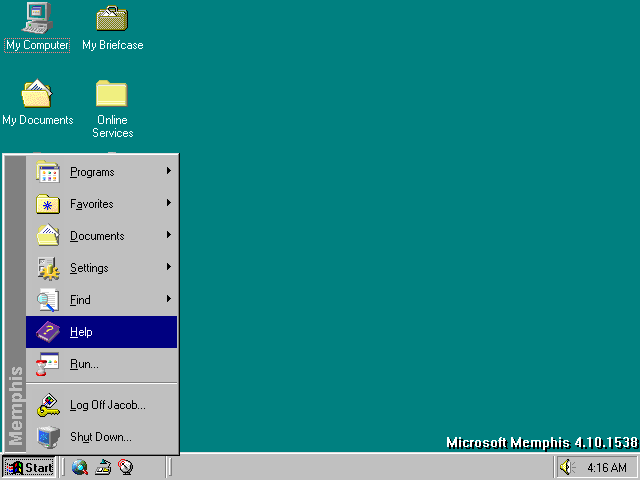Click the 4:16 AM taskbar clock
Image resolution: width=640 pixels, height=480 pixels.
point(607,468)
